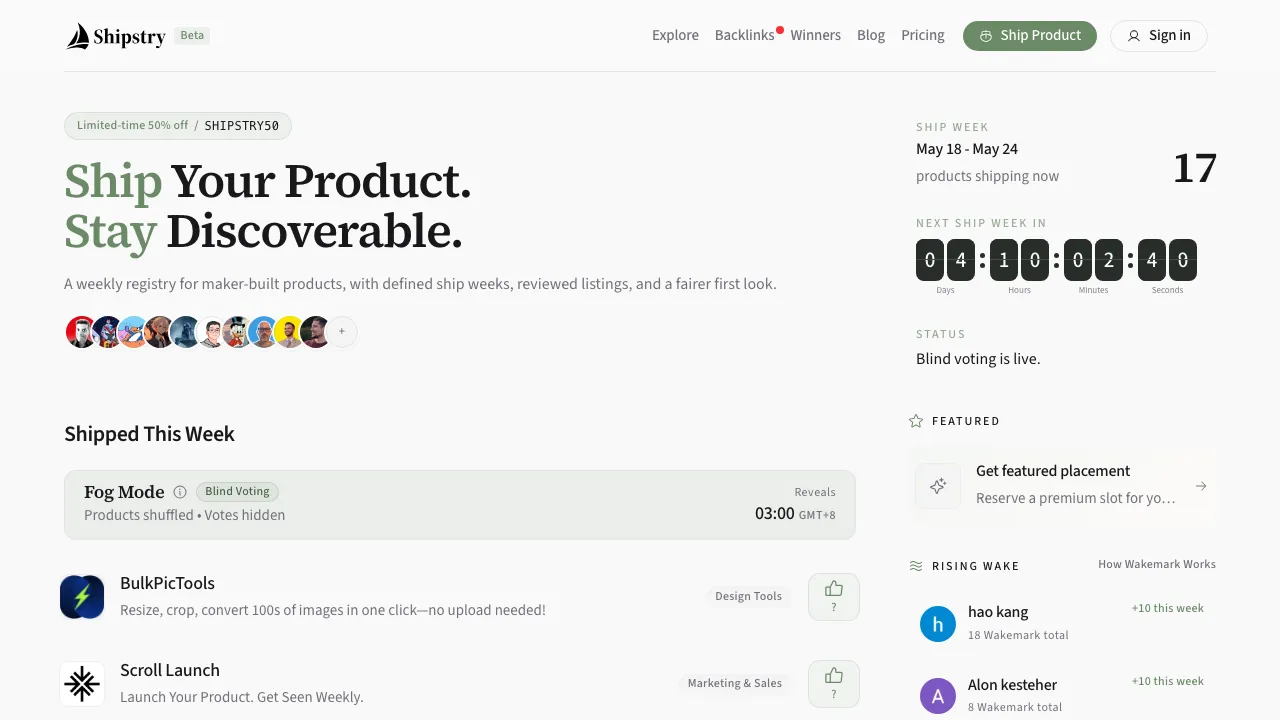Click the Featured star icon
1280x720 pixels.
coord(916,421)
